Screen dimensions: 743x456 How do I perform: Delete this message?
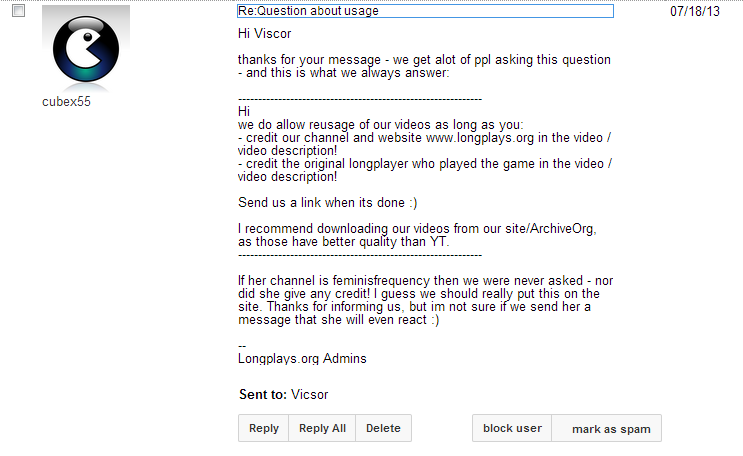pyautogui.click(x=383, y=428)
